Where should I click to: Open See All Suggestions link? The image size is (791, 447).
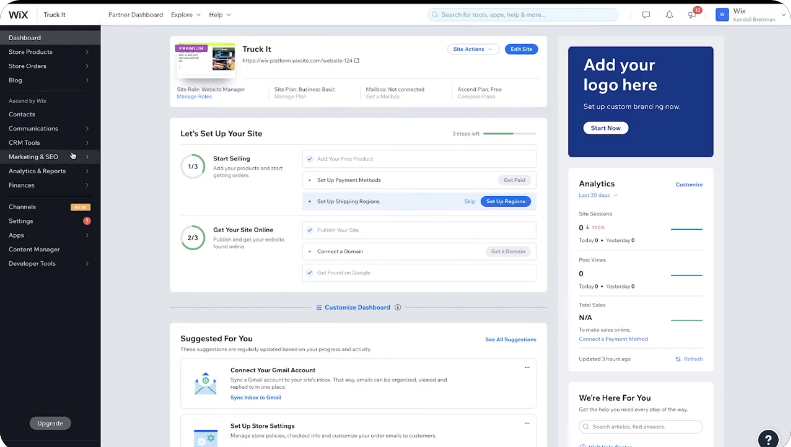click(511, 340)
